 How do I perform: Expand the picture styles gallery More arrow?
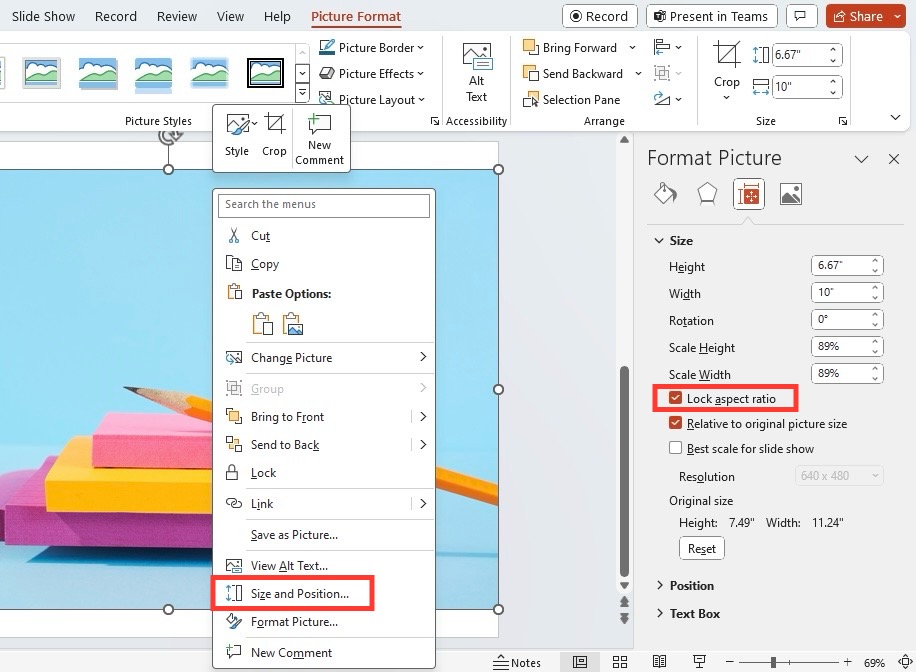click(302, 92)
